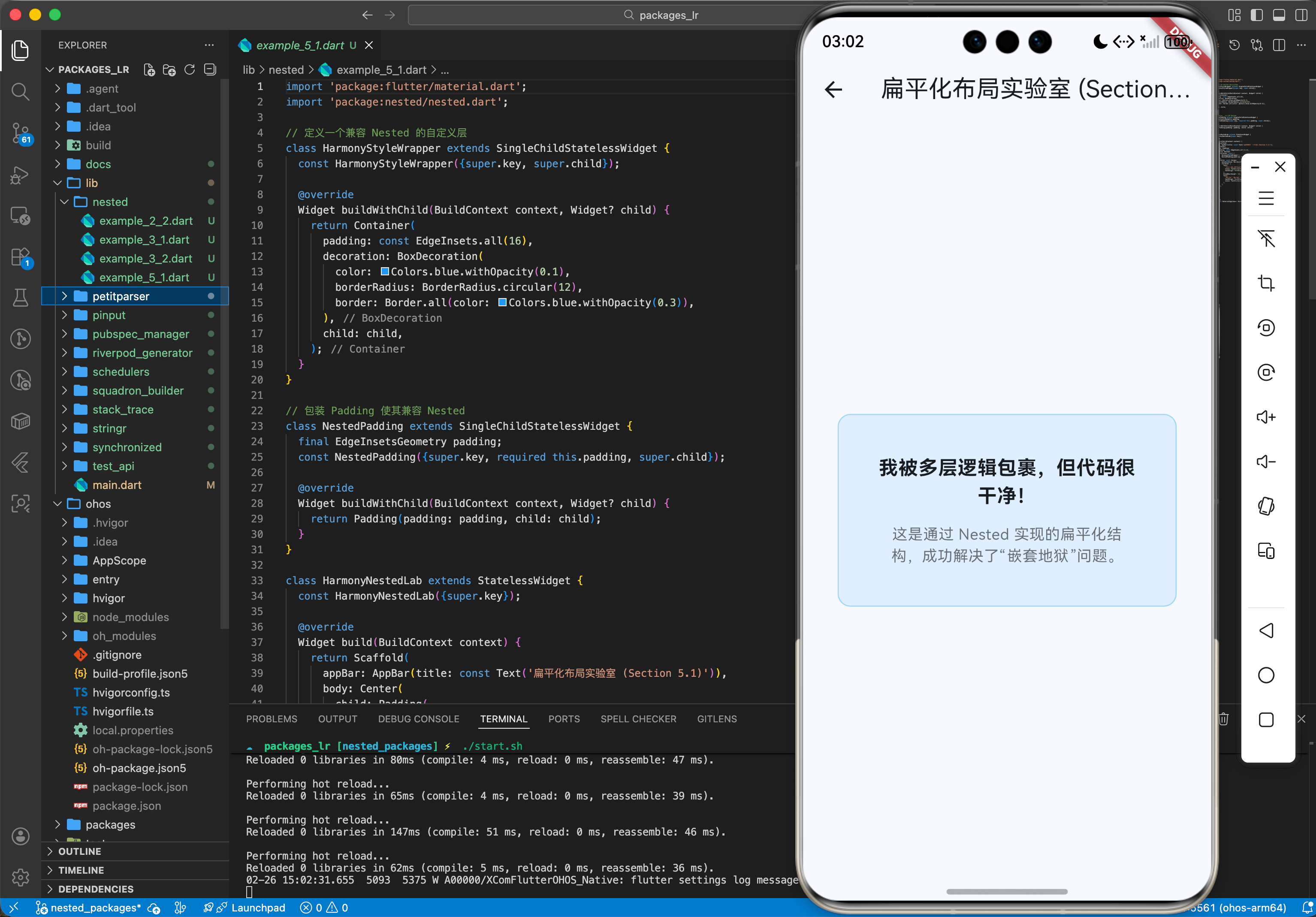Toggle secondary side bar layout button
Image resolution: width=1316 pixels, height=917 pixels.
1301,15
